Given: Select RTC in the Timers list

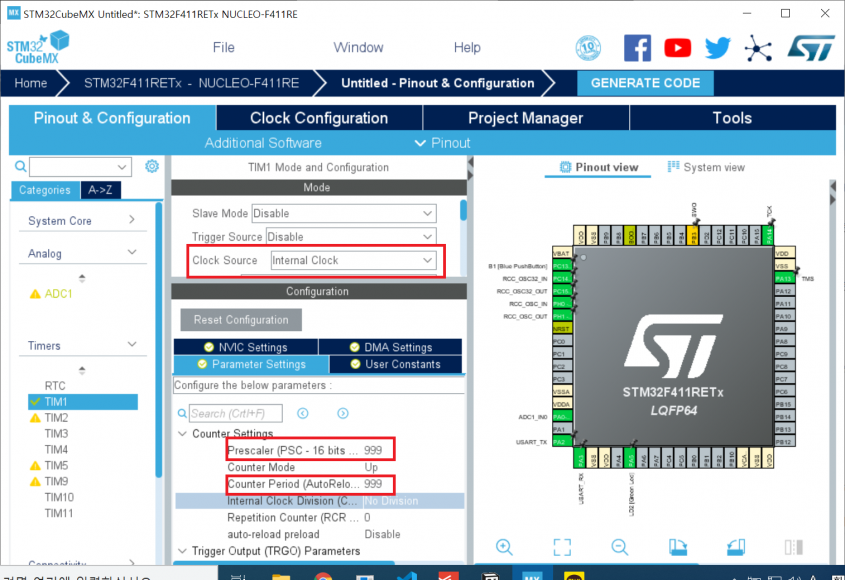Looking at the screenshot, I should [55, 386].
